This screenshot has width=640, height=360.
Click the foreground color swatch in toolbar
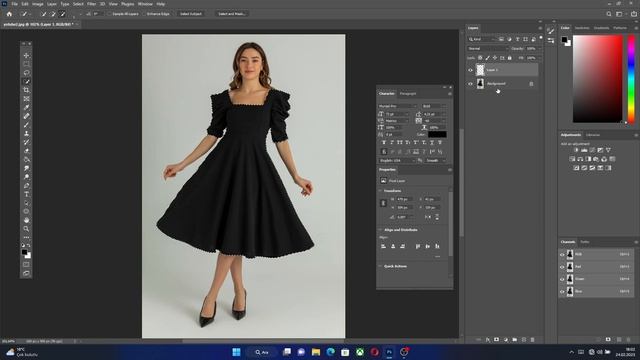(x=24, y=253)
